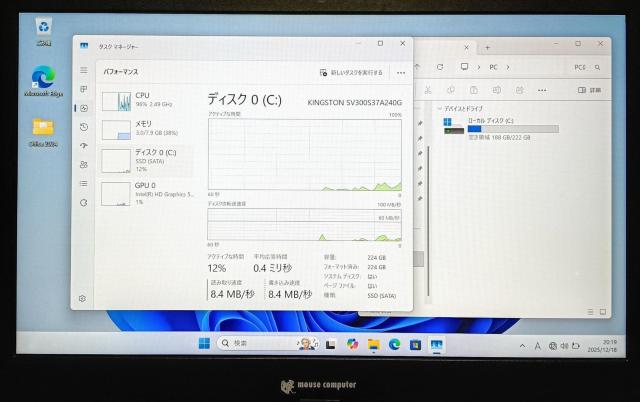Screen dimensions: 640x402
Task: Click the 12% active time value
Action: pos(217,268)
